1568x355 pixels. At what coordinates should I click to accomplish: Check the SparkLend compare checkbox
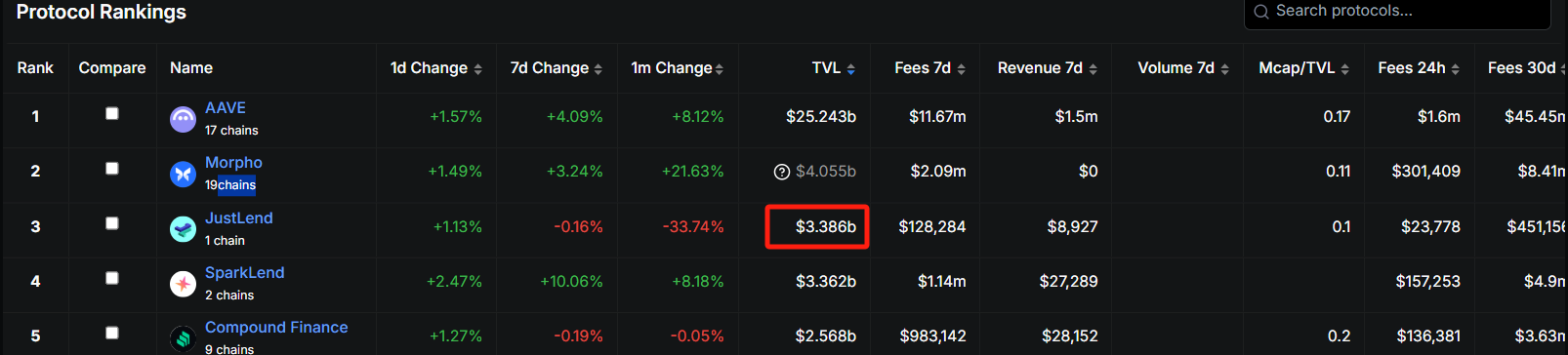point(112,278)
